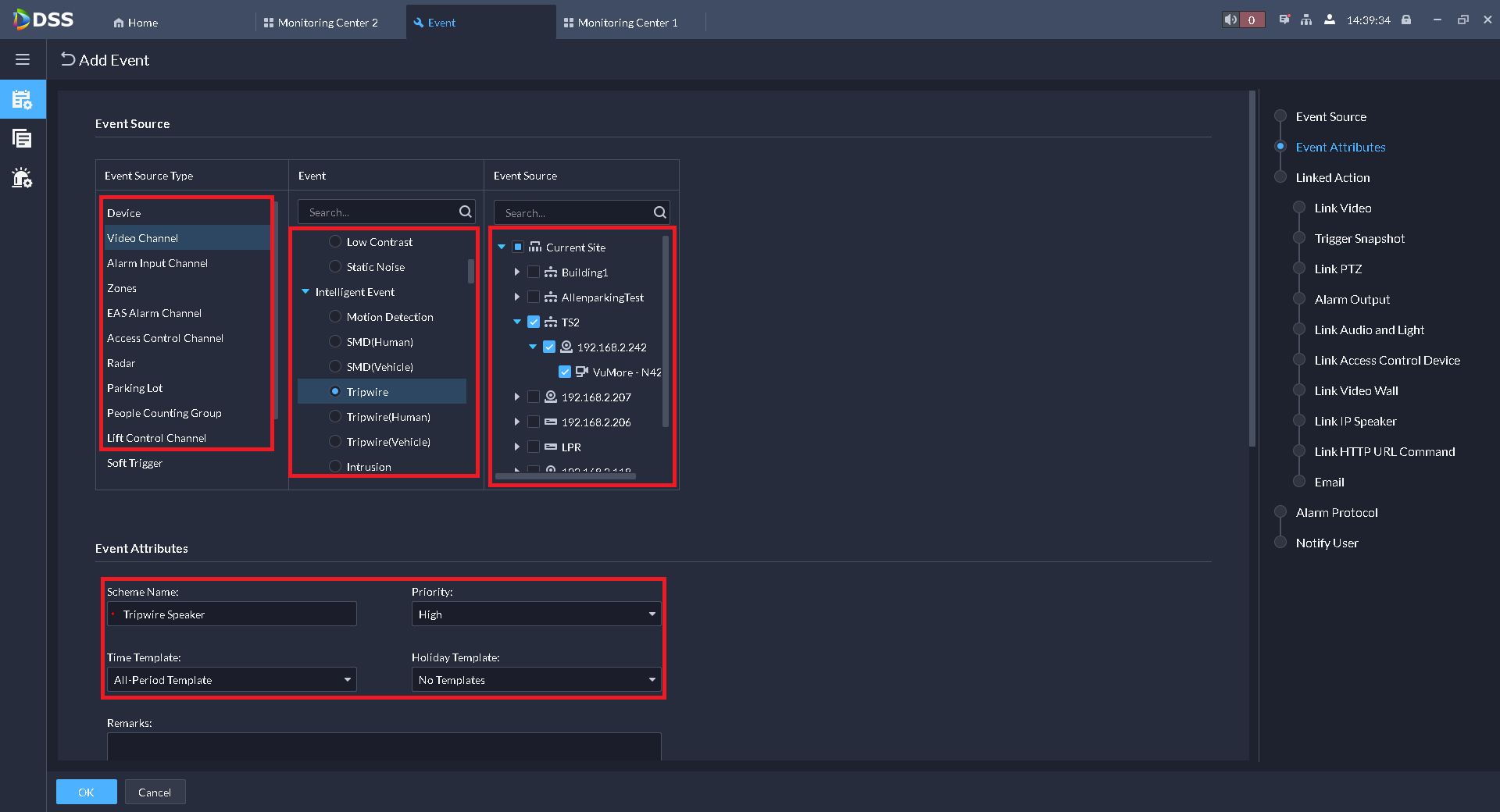Check the Building1 checkbox

coord(534,272)
